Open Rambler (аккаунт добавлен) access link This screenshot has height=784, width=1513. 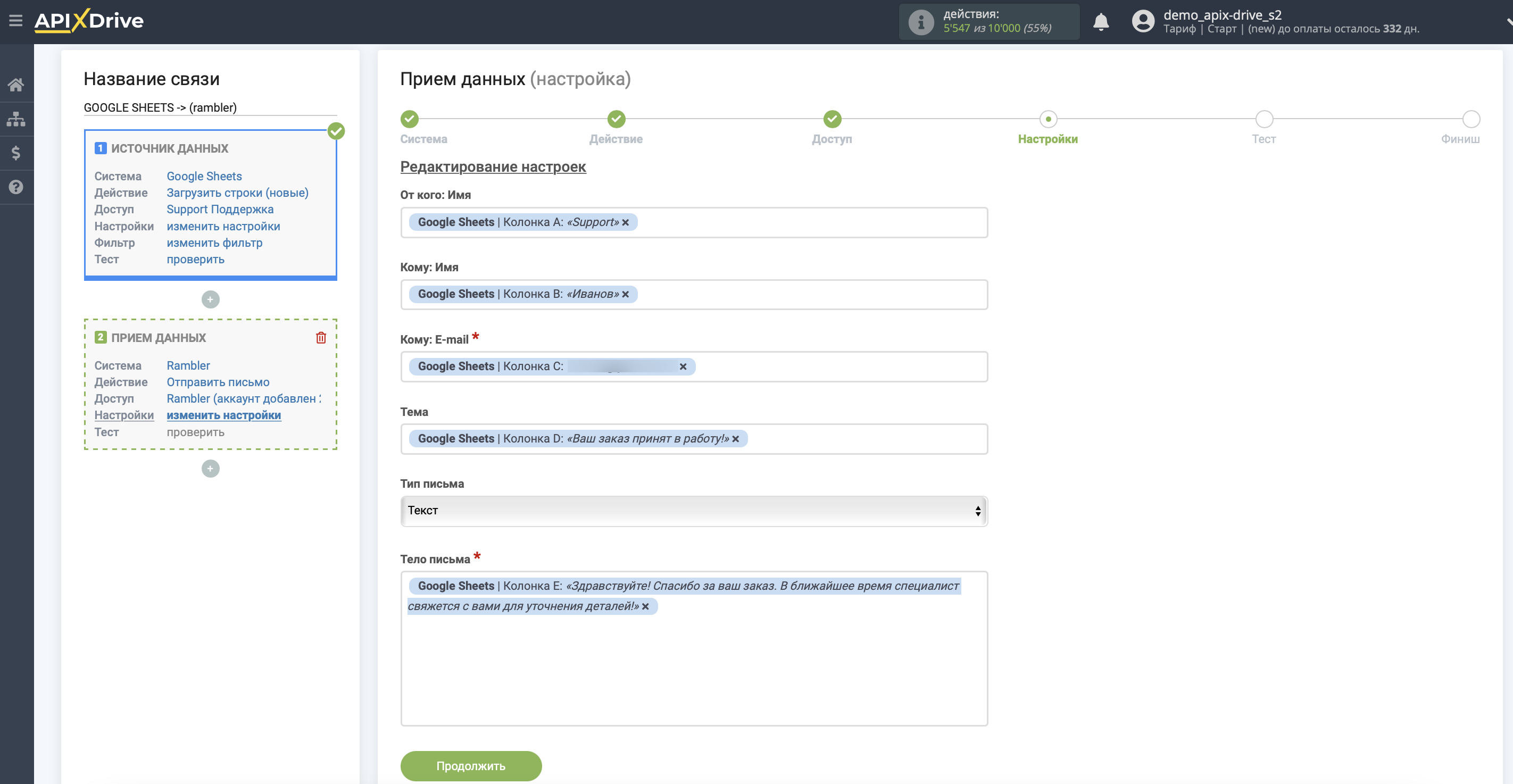(x=243, y=398)
